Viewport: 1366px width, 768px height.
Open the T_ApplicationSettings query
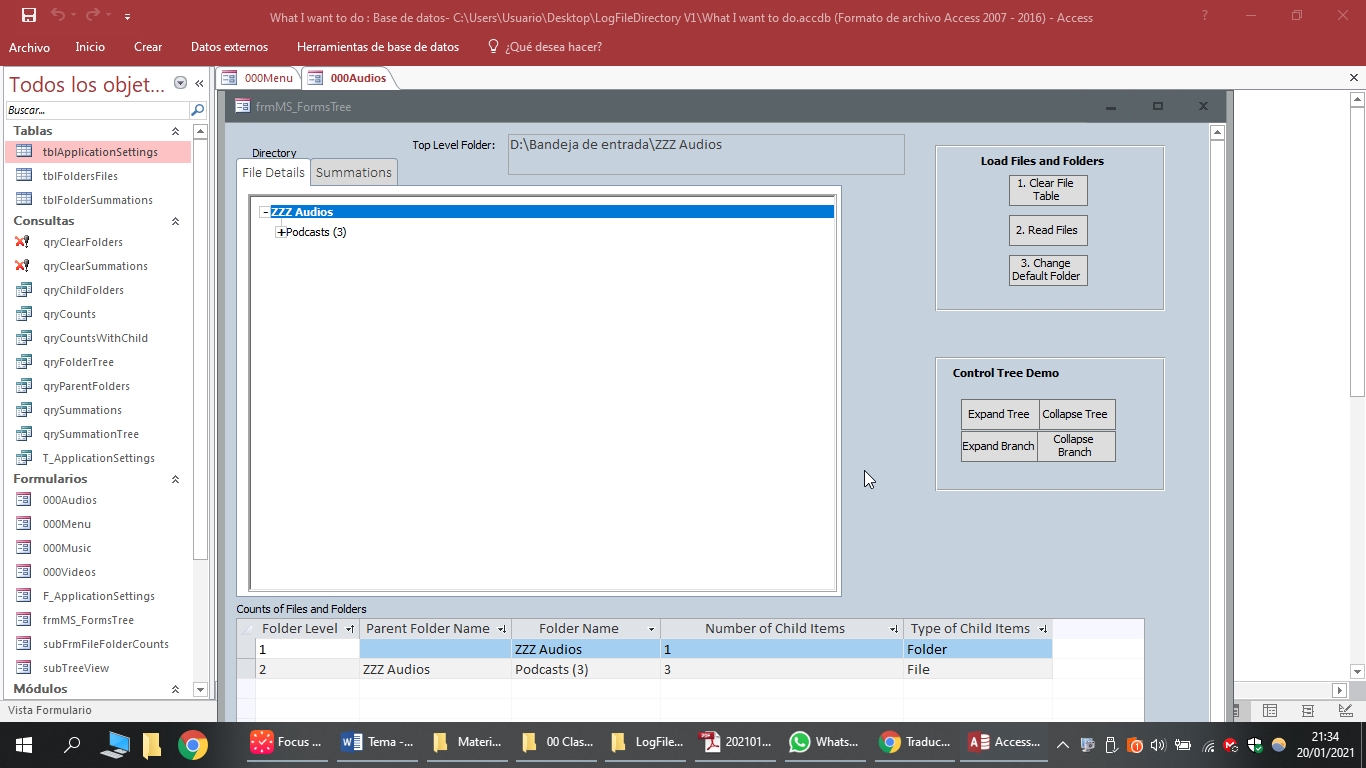pos(99,458)
